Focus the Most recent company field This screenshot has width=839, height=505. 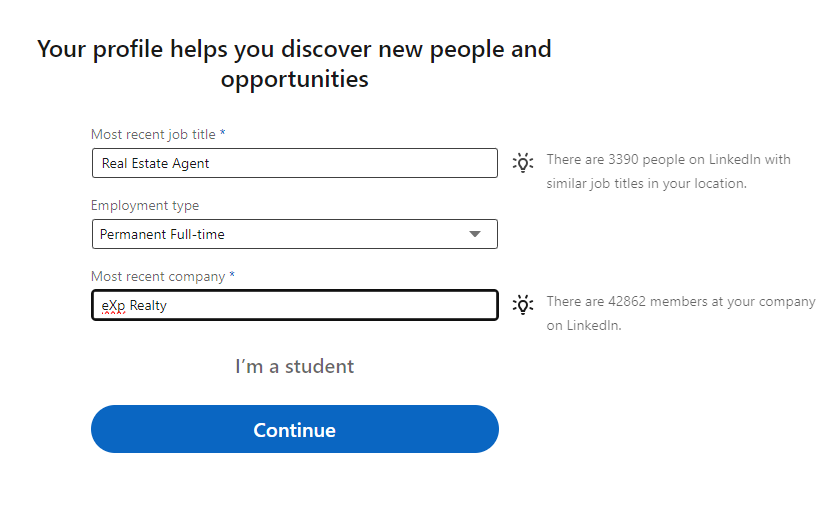[294, 305]
